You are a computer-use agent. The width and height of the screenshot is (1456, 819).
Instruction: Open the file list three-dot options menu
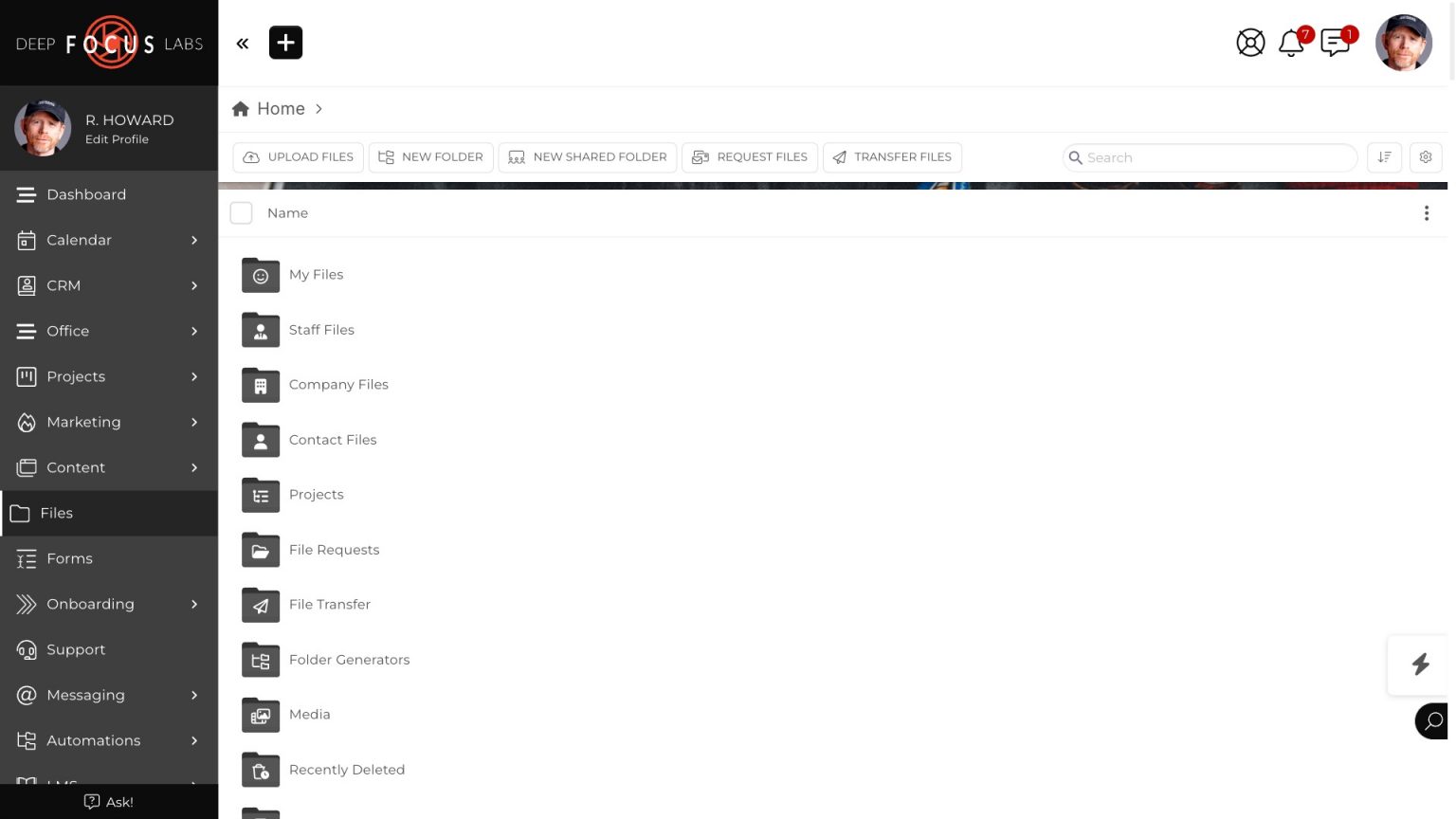click(x=1427, y=213)
